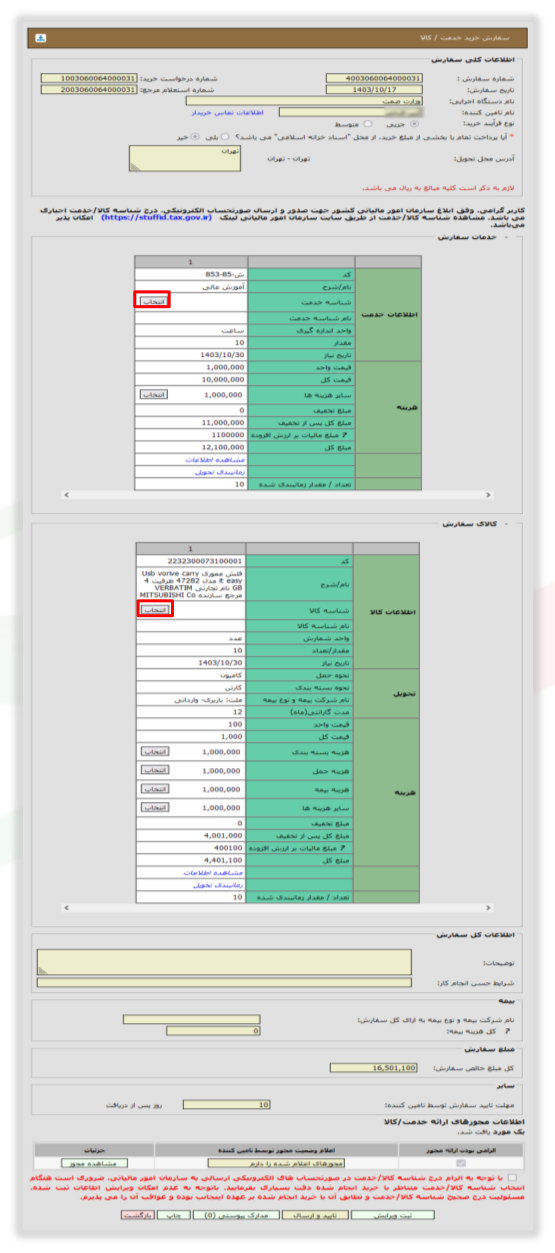This screenshot has height=1253, width=555.
Task: Click the service unit ساعت cell
Action: (x=190, y=329)
